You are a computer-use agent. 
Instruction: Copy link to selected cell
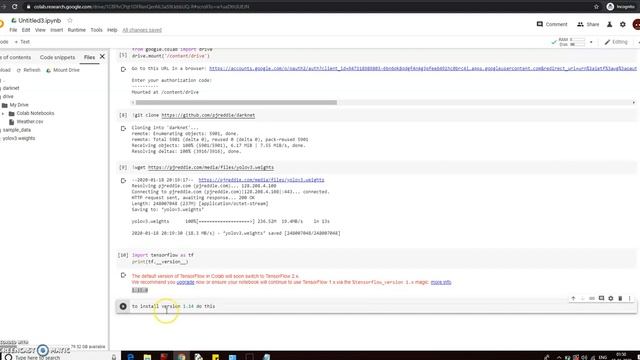[x=592, y=298]
